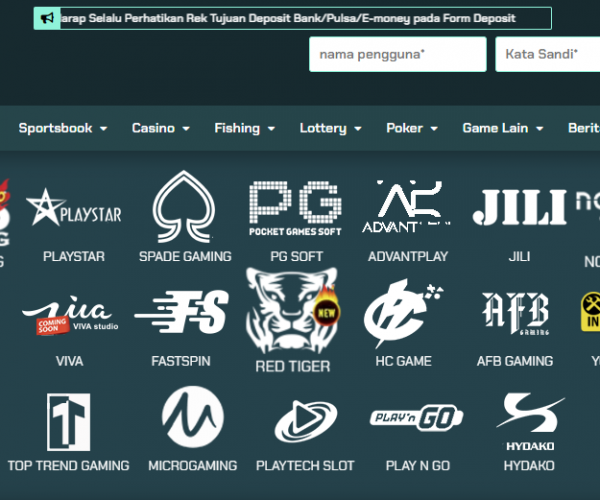Open the Top Trend Gaming logo
The image size is (600, 500).
coord(68,421)
